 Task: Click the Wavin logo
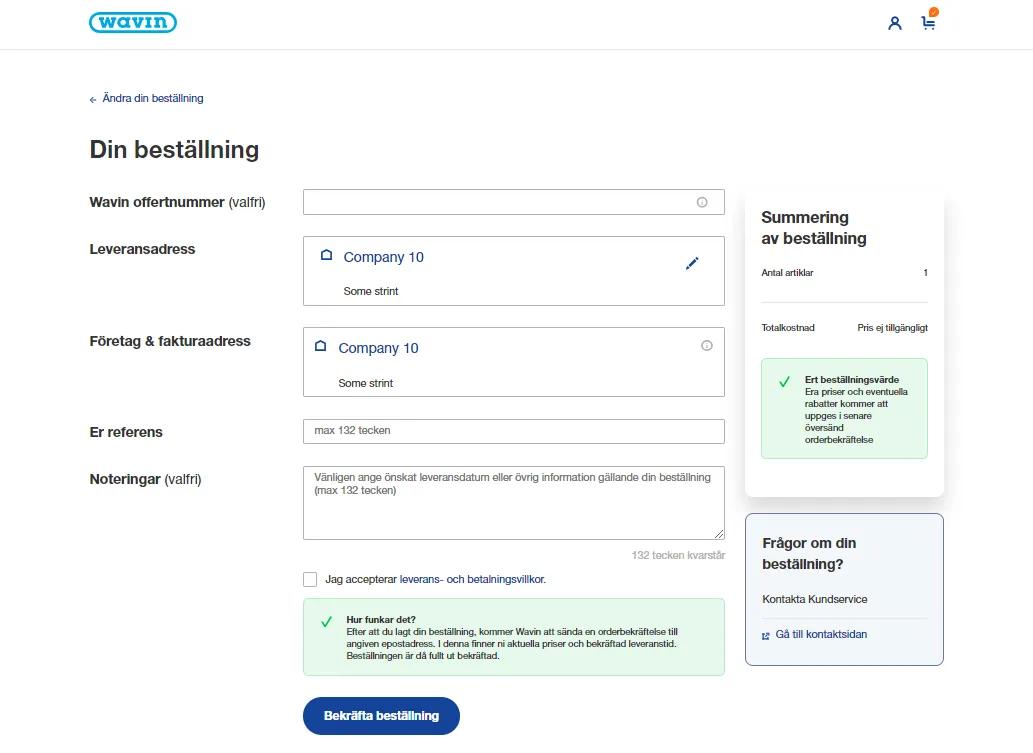point(133,22)
